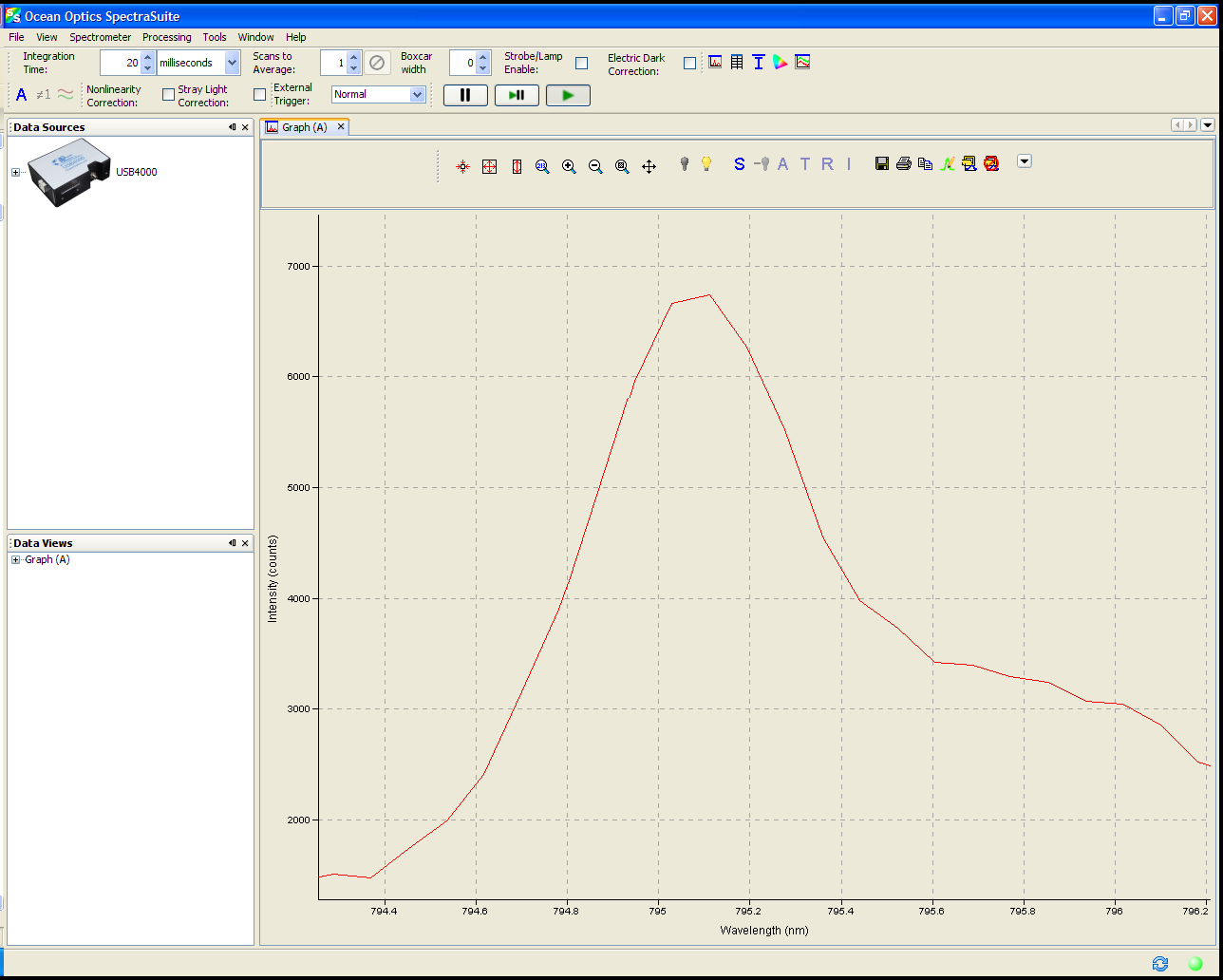Click the scope minus dark bulb icon
Image resolution: width=1223 pixels, height=980 pixels.
point(762,163)
